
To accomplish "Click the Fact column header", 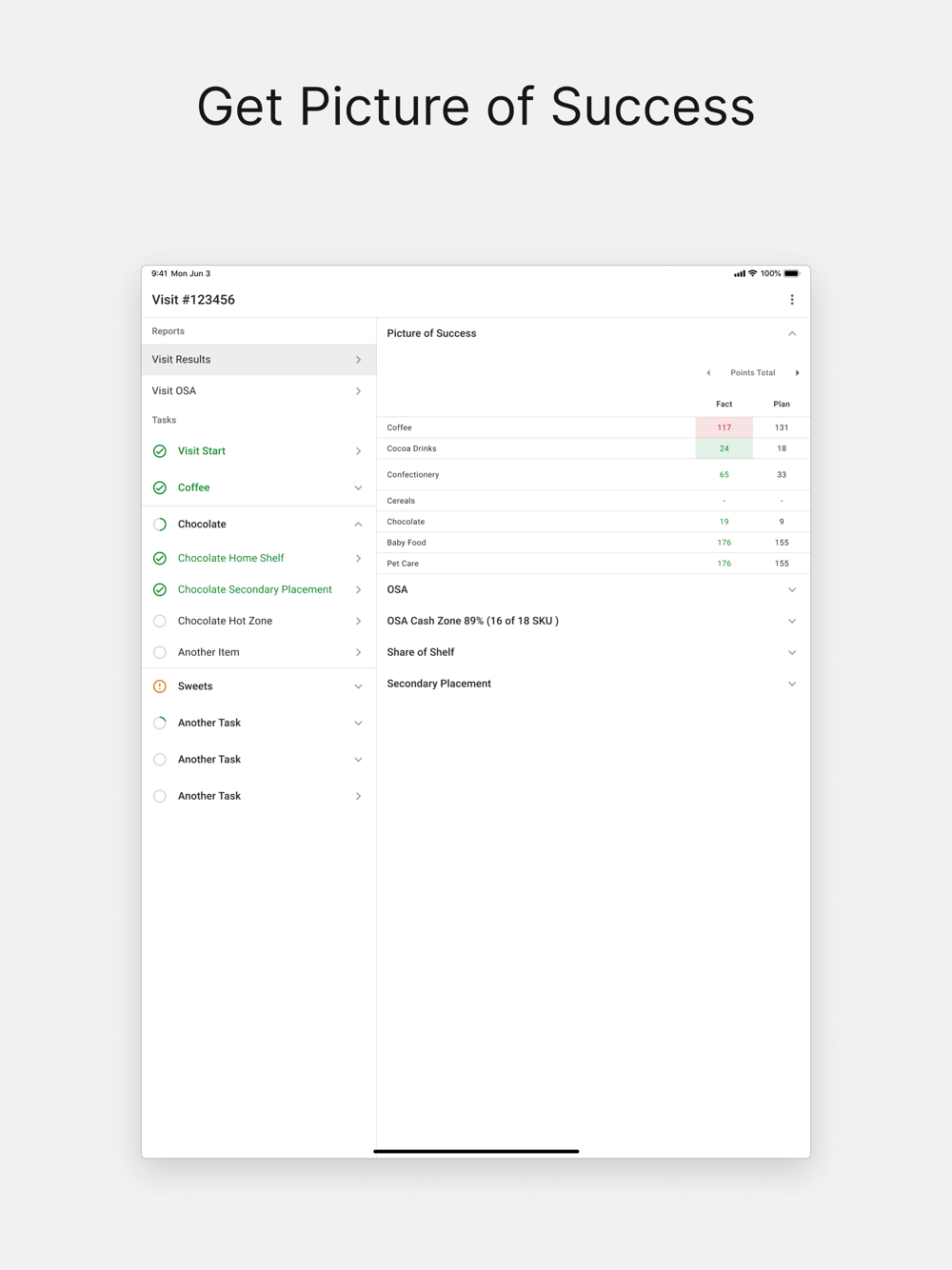I will pos(724,405).
